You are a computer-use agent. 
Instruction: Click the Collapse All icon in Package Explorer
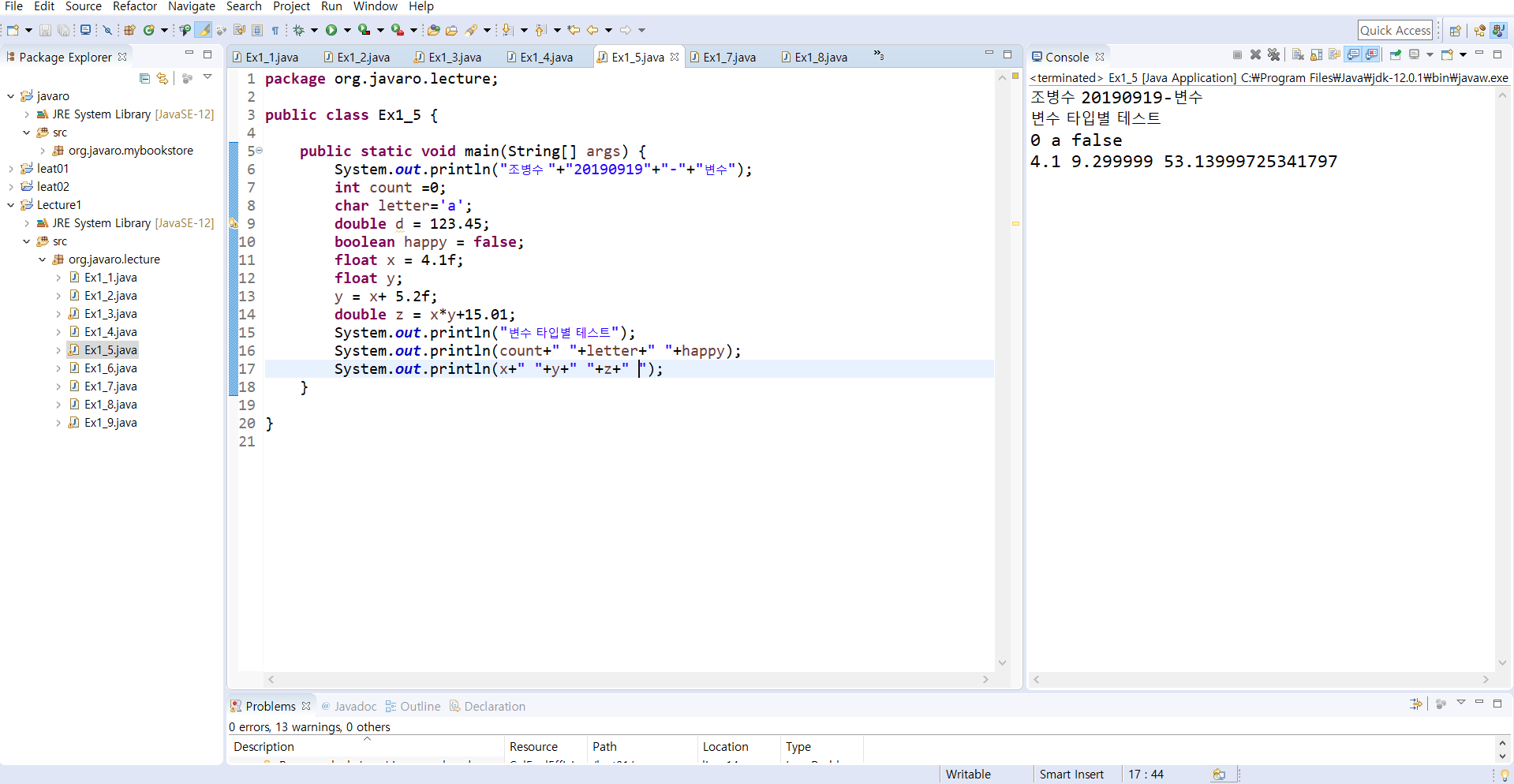pyautogui.click(x=144, y=78)
